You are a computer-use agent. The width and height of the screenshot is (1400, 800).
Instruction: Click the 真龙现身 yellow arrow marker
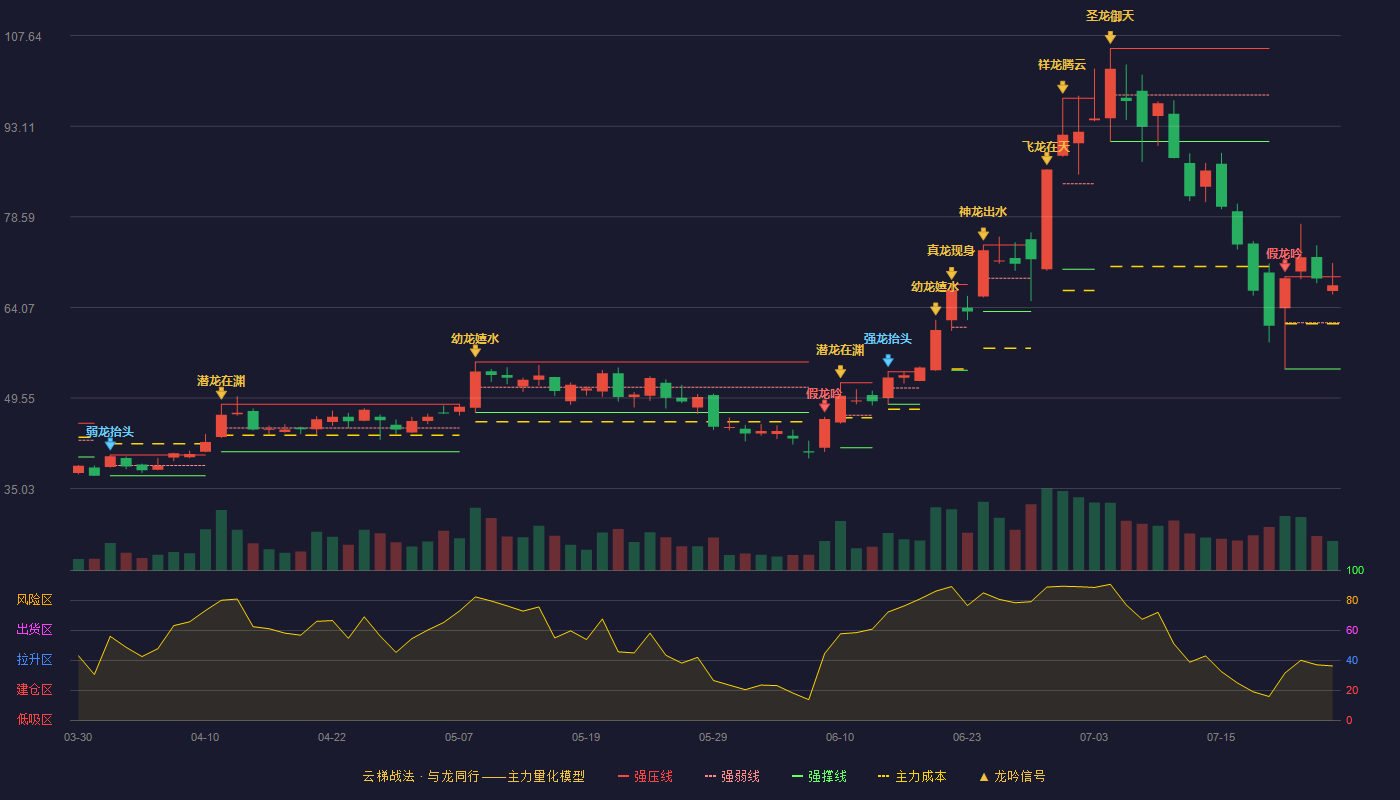(x=951, y=273)
